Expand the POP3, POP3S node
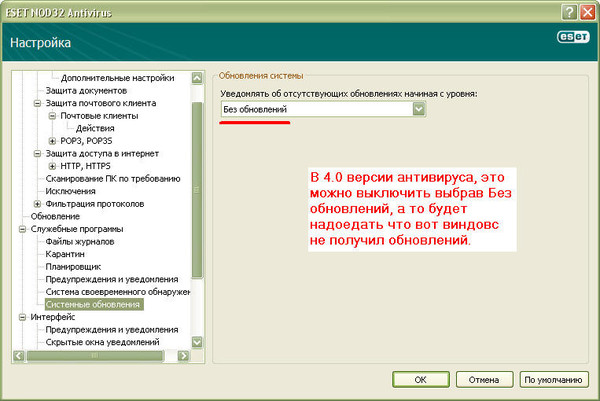 52,141
